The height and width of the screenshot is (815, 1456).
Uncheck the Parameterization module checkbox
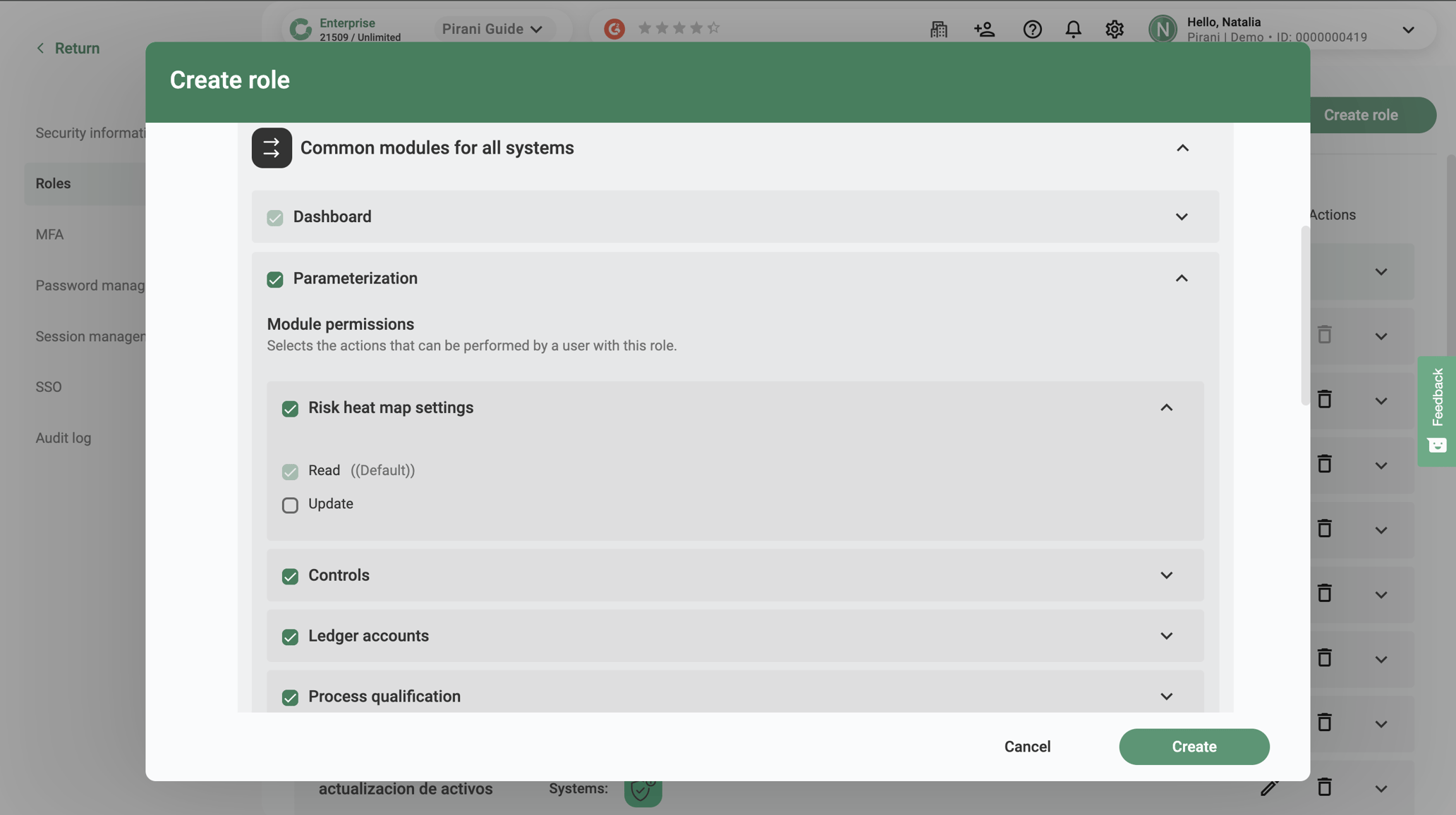[275, 279]
